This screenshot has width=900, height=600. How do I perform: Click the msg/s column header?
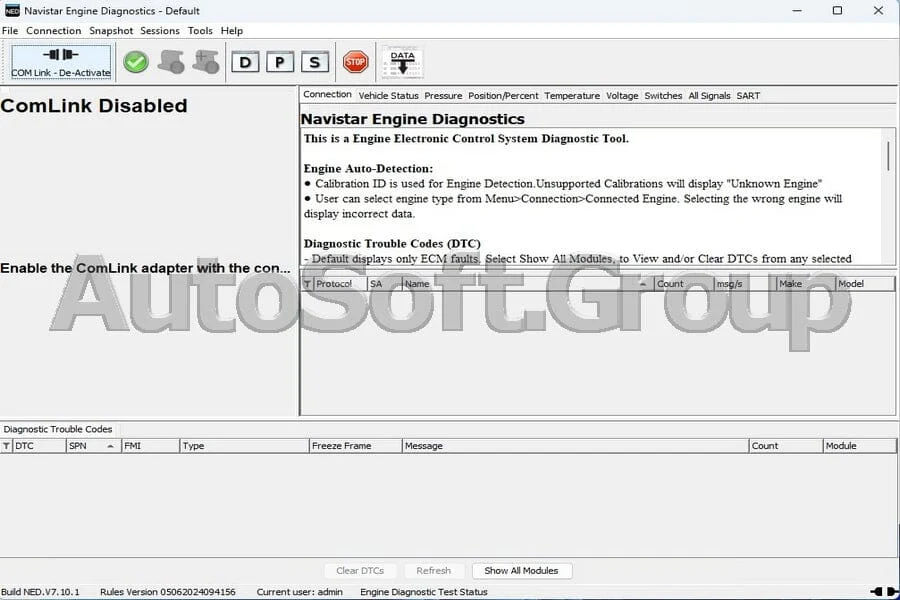click(746, 284)
